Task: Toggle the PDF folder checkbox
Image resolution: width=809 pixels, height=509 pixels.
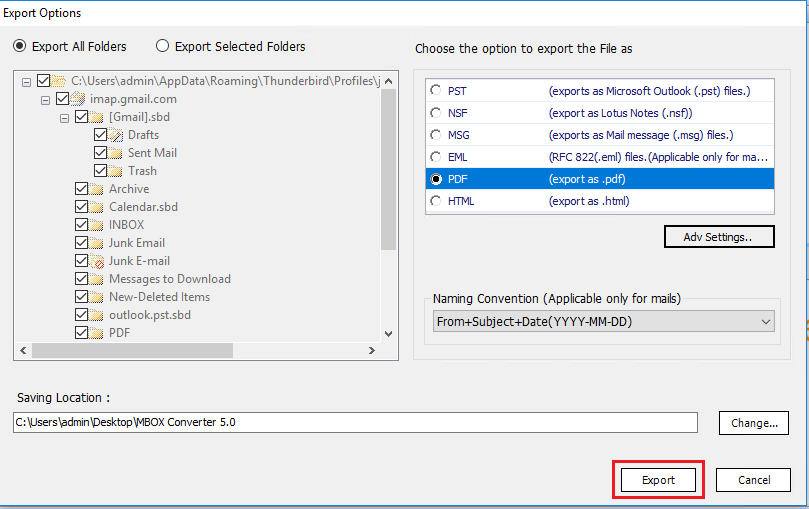Action: [82, 333]
